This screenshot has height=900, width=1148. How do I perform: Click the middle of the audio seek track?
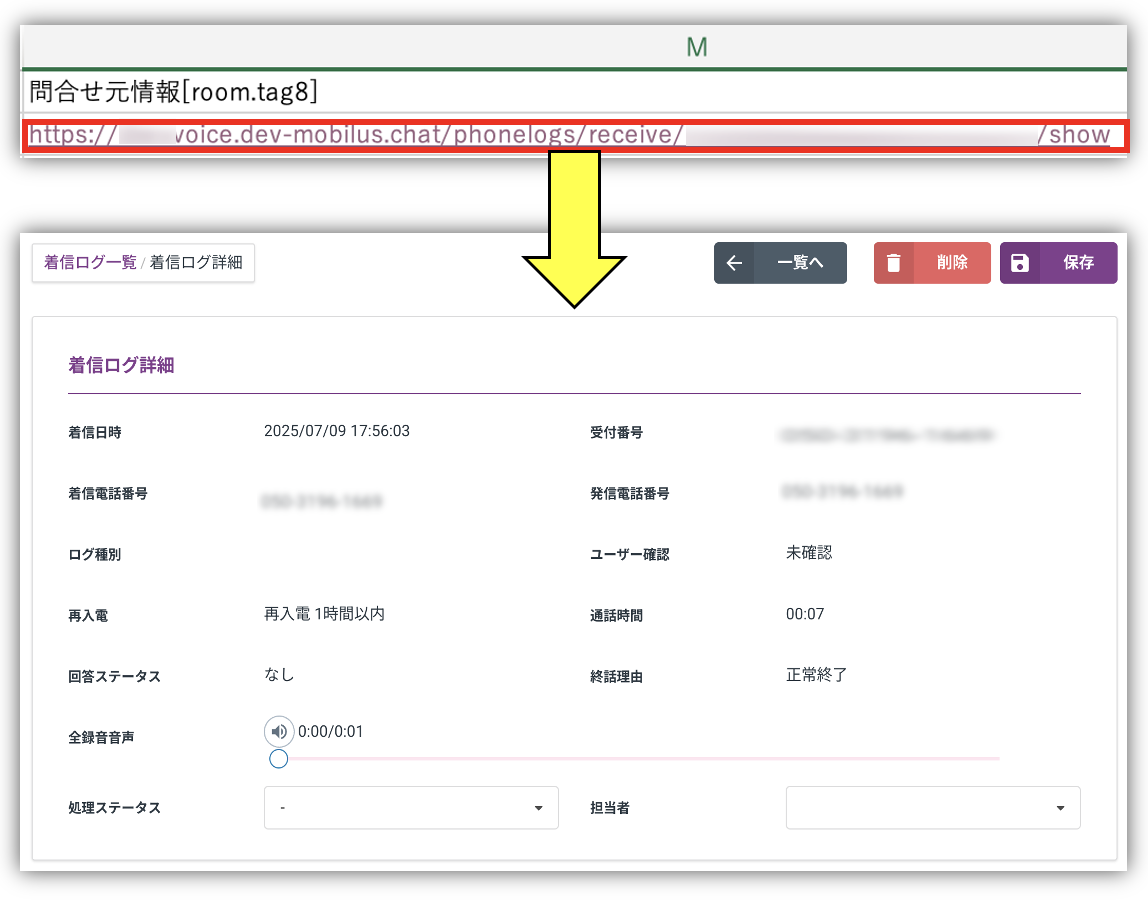click(x=638, y=759)
